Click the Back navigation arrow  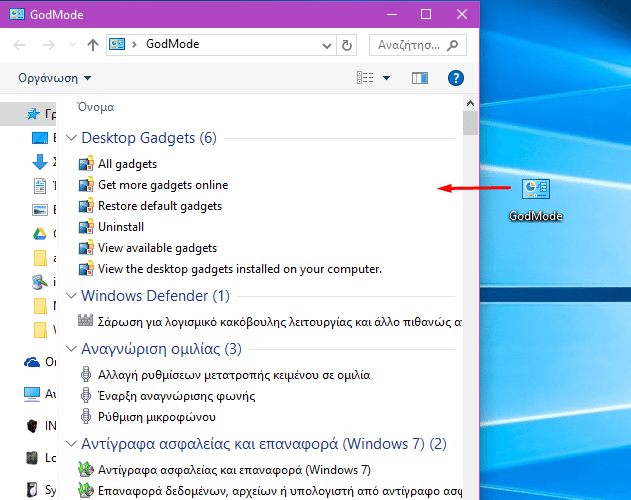tap(19, 45)
